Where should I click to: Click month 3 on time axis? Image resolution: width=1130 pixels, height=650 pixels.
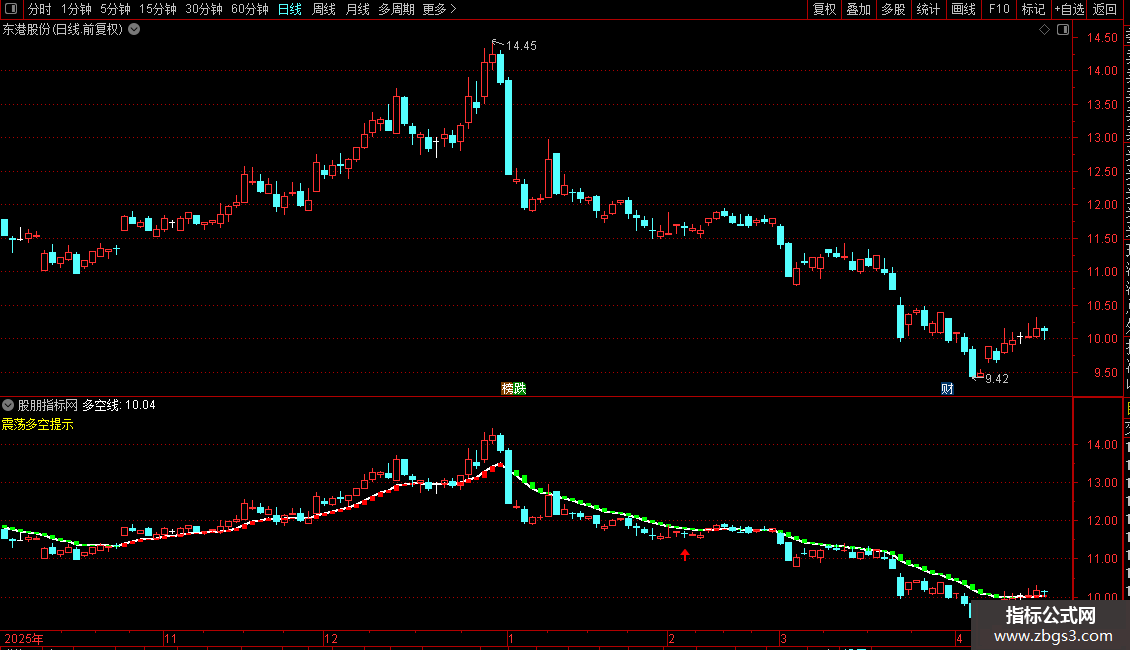[x=783, y=638]
